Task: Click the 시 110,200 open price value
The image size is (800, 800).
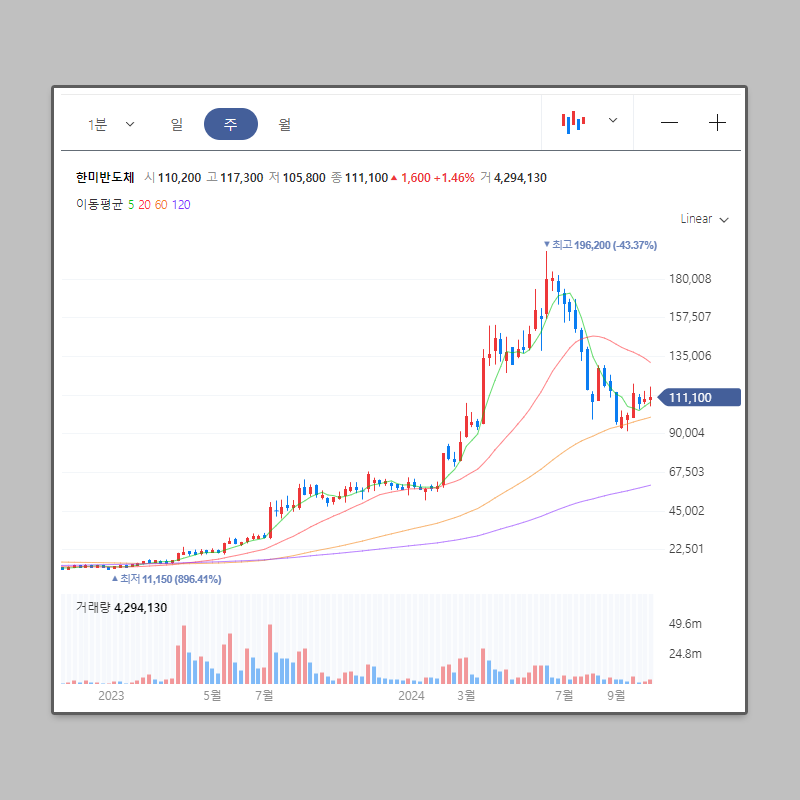Action: (x=172, y=178)
